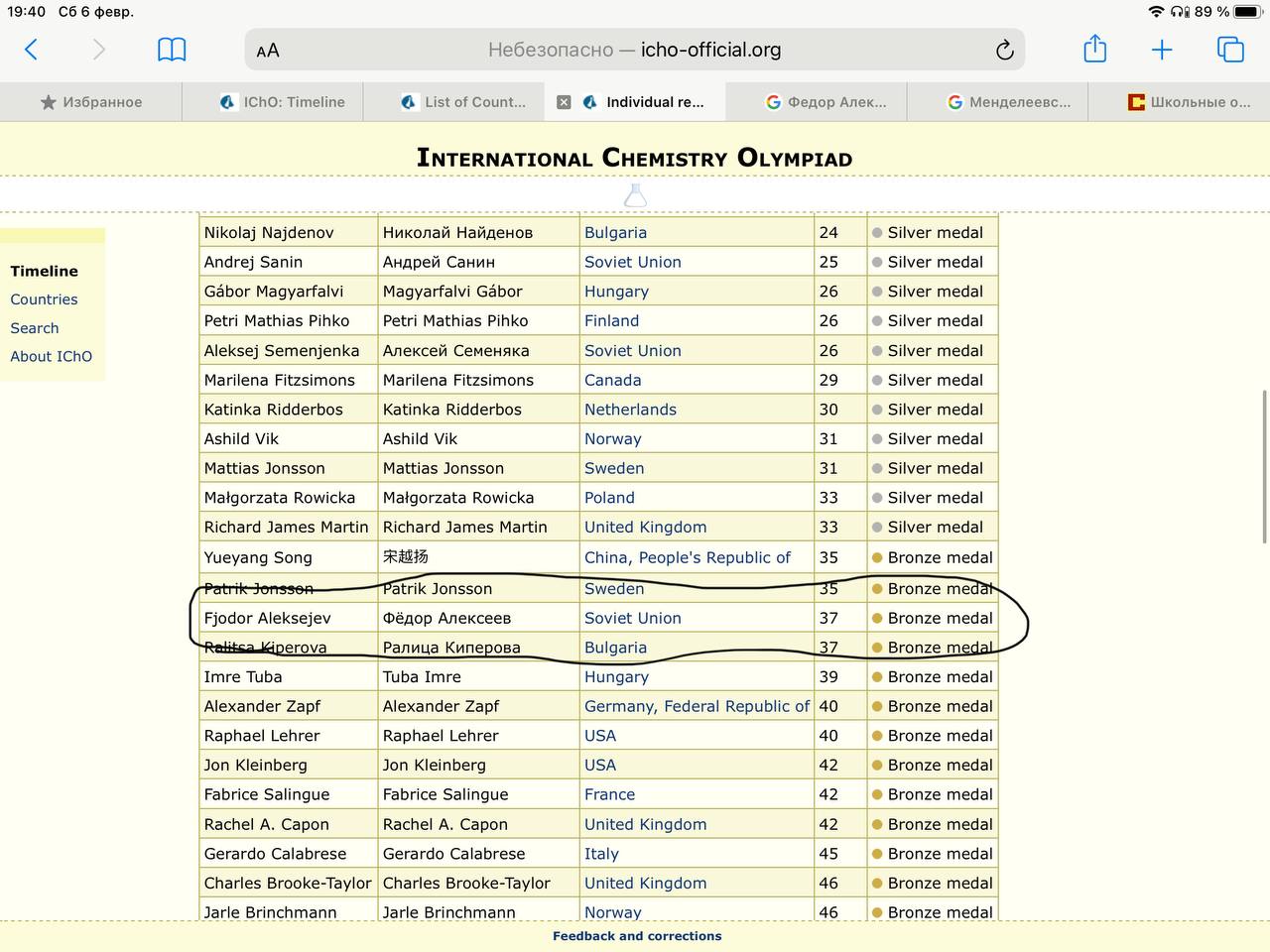Click the flask icon below the title

635,195
